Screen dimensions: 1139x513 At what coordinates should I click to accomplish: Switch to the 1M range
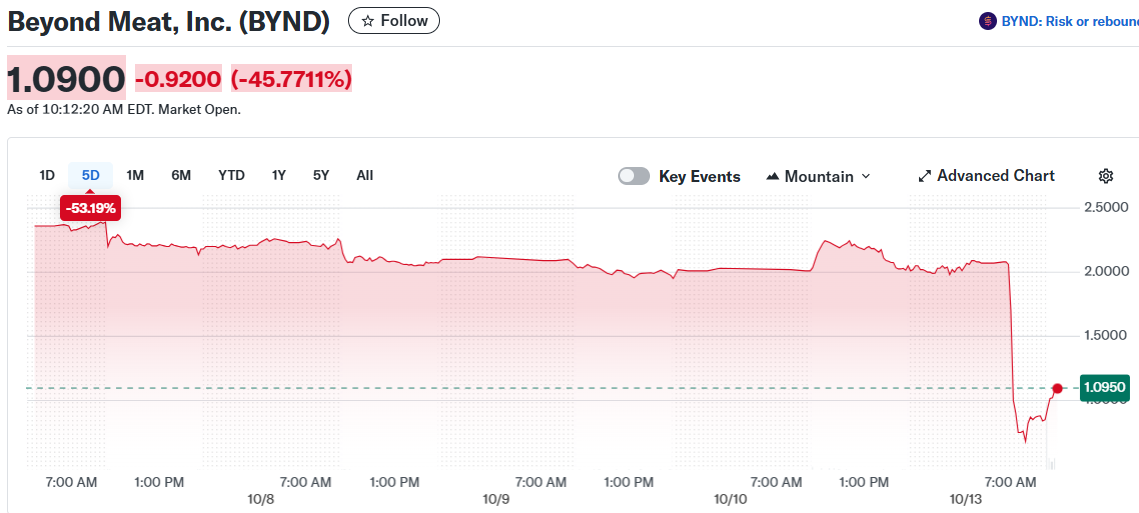point(135,175)
